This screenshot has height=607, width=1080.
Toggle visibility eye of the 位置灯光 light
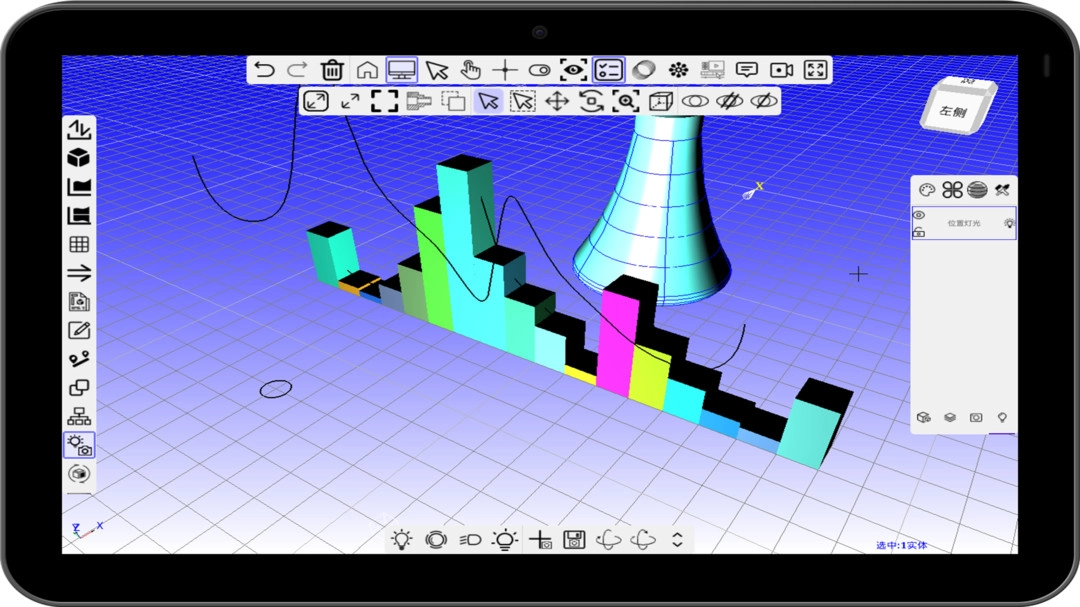[x=919, y=216]
